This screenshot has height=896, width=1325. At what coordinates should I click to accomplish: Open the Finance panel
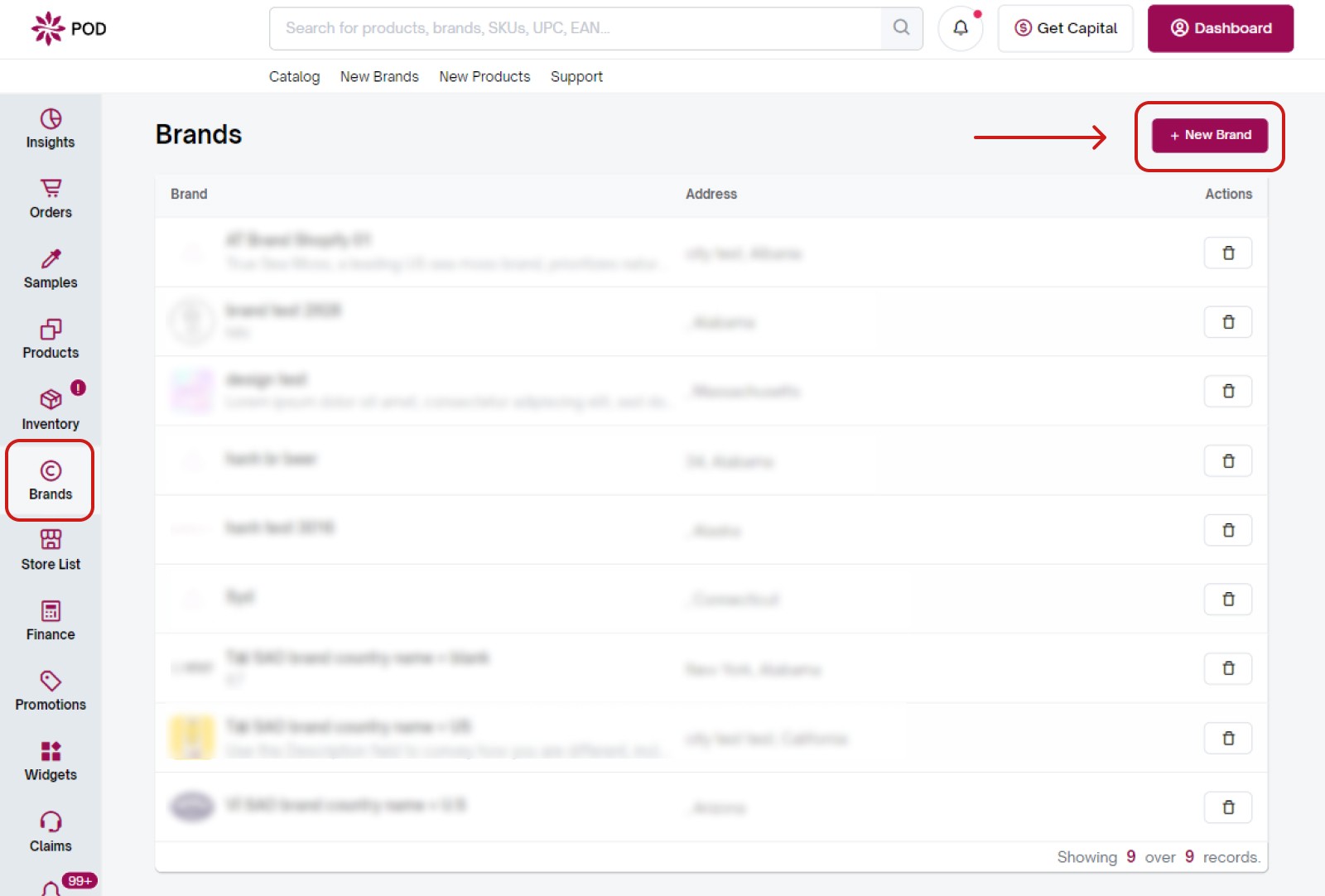tap(50, 621)
